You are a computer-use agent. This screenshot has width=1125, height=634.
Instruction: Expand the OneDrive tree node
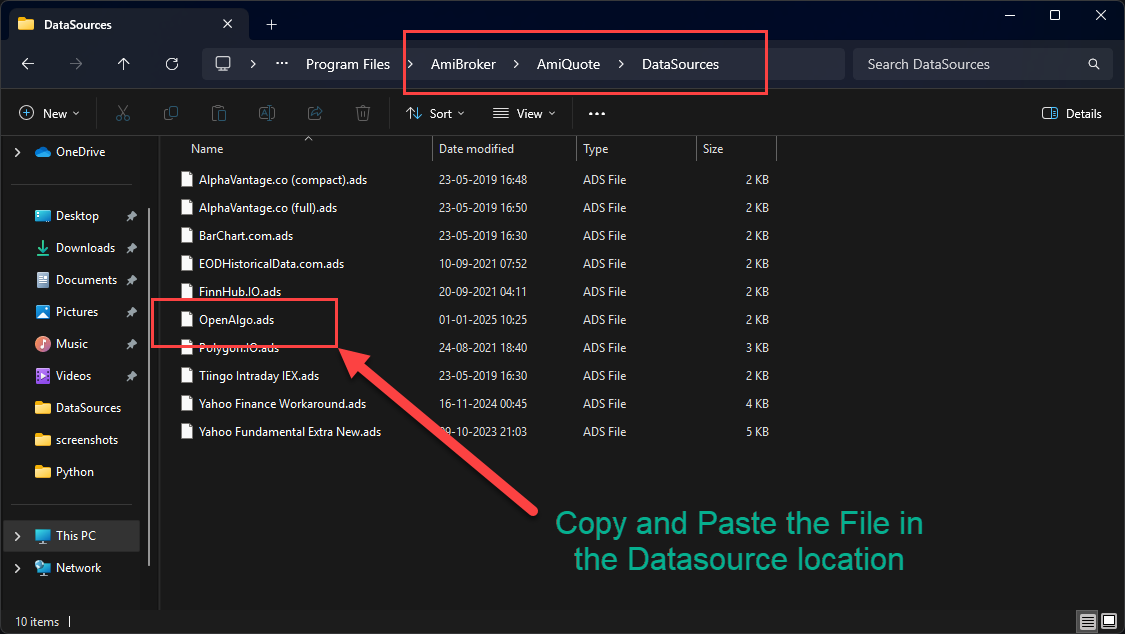click(17, 152)
